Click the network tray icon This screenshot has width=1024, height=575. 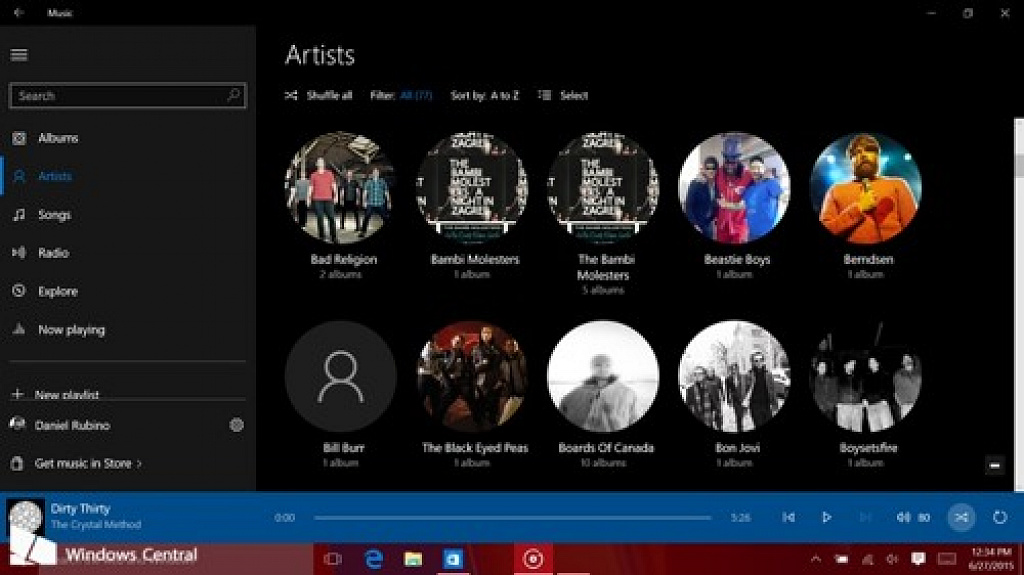867,559
